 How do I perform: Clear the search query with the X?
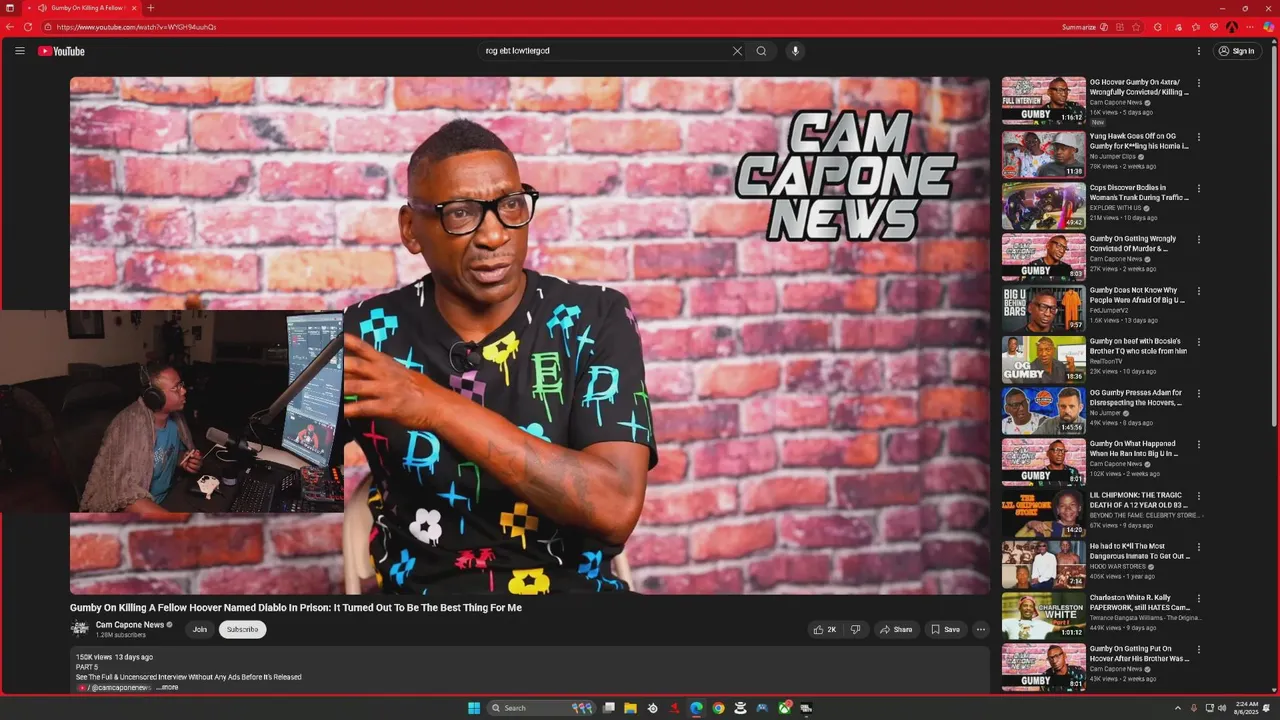click(737, 51)
